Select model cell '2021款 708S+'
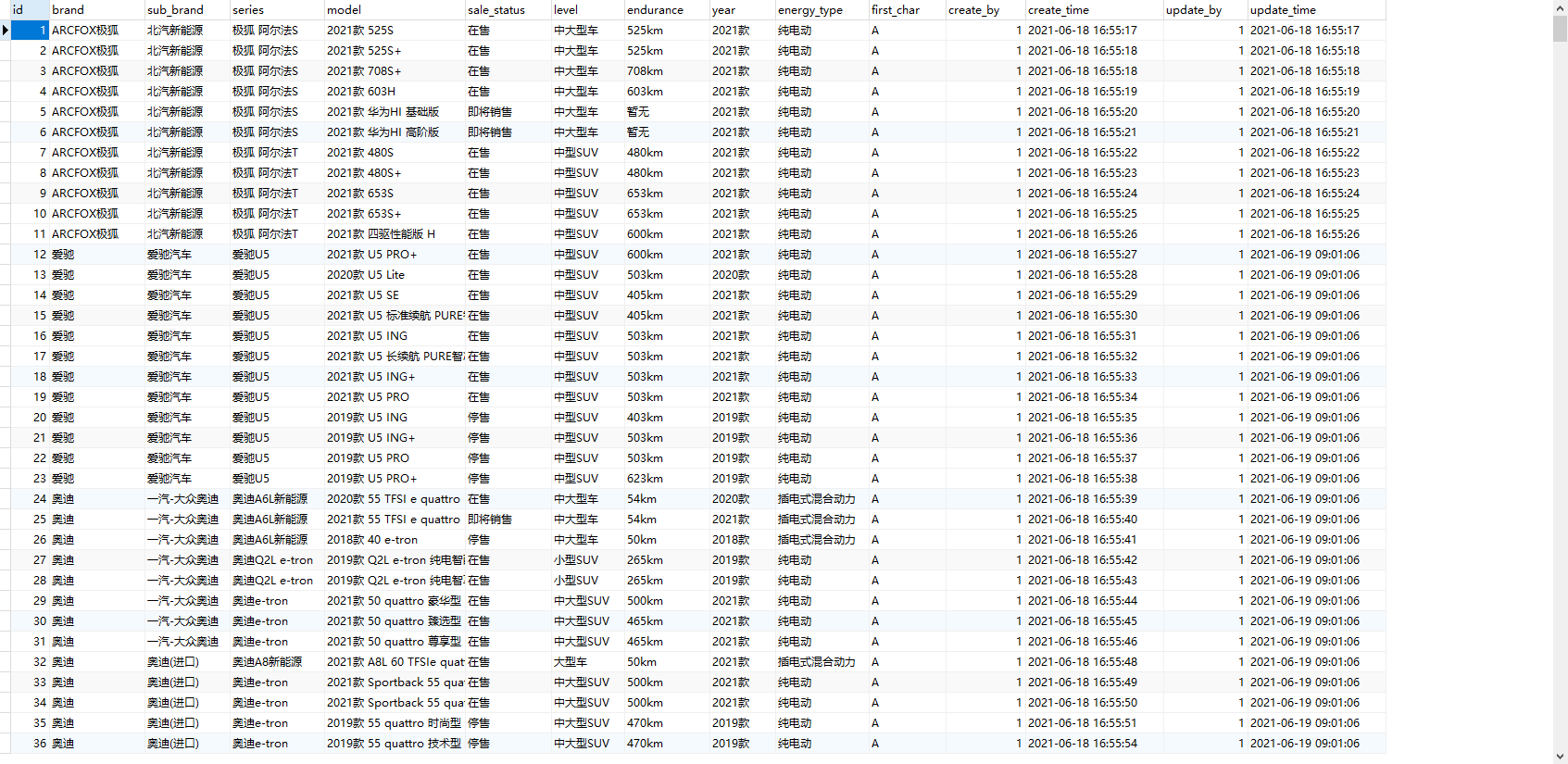Viewport: 1568px width, 764px height. (x=395, y=71)
